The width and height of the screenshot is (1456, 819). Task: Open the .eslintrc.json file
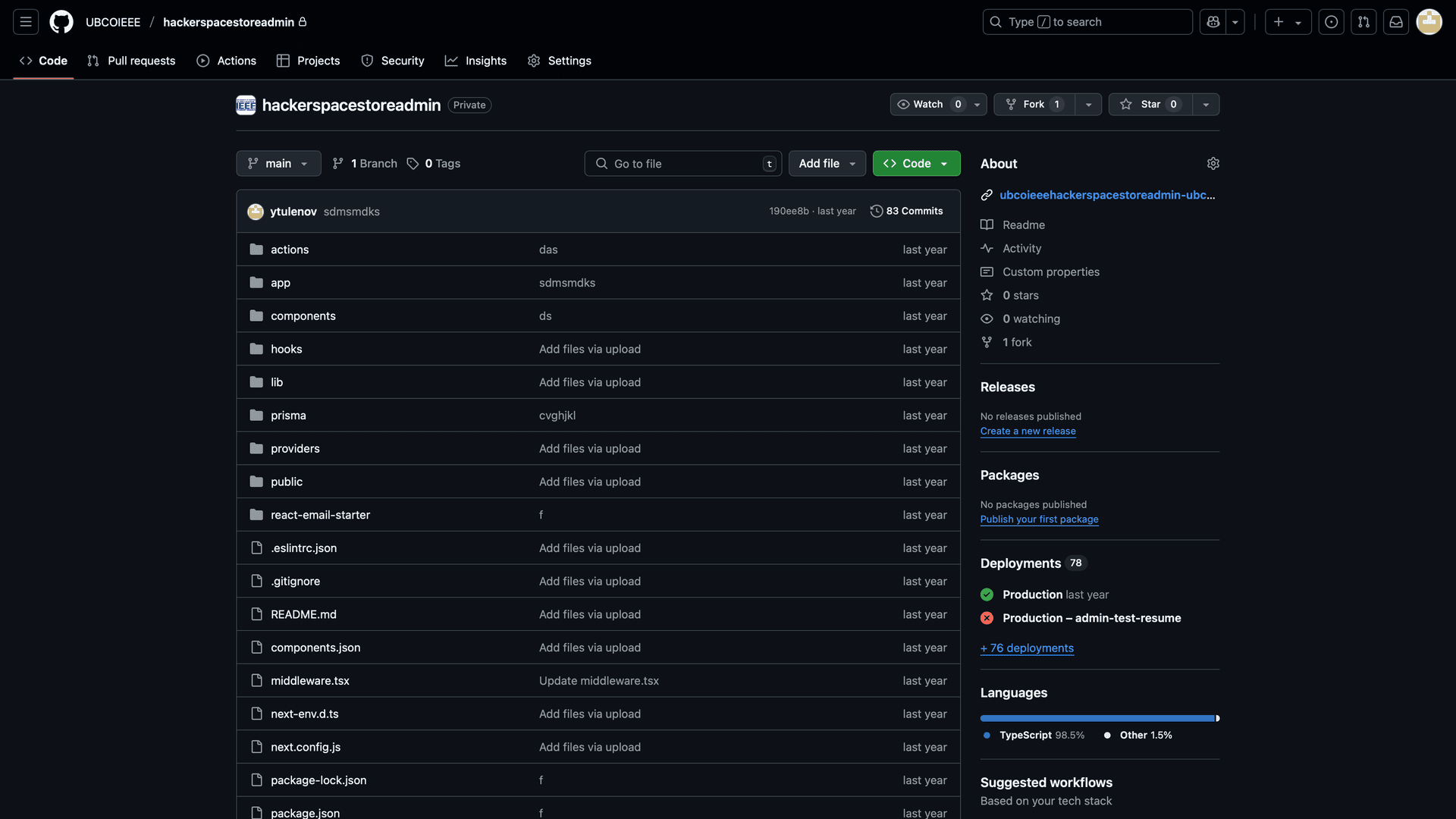(303, 548)
